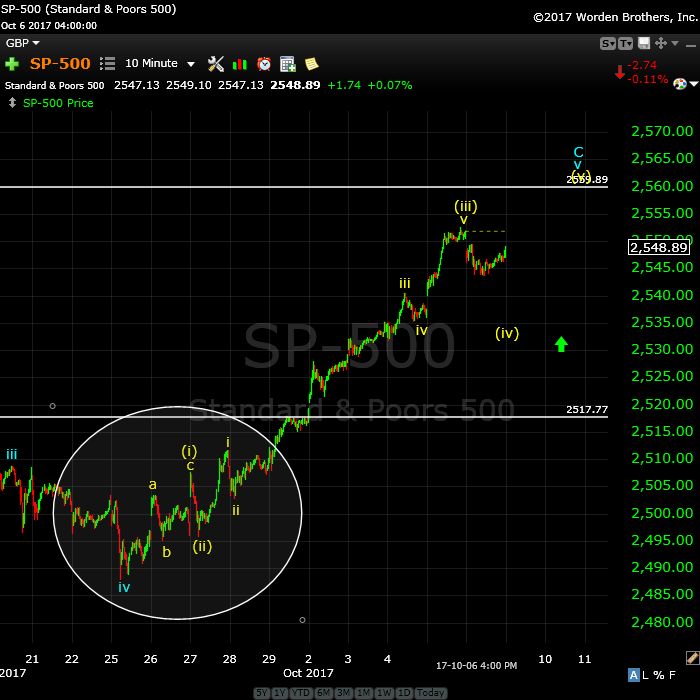The height and width of the screenshot is (700, 700).
Task: Click the yellow (iii) wave label
Action: [x=466, y=206]
